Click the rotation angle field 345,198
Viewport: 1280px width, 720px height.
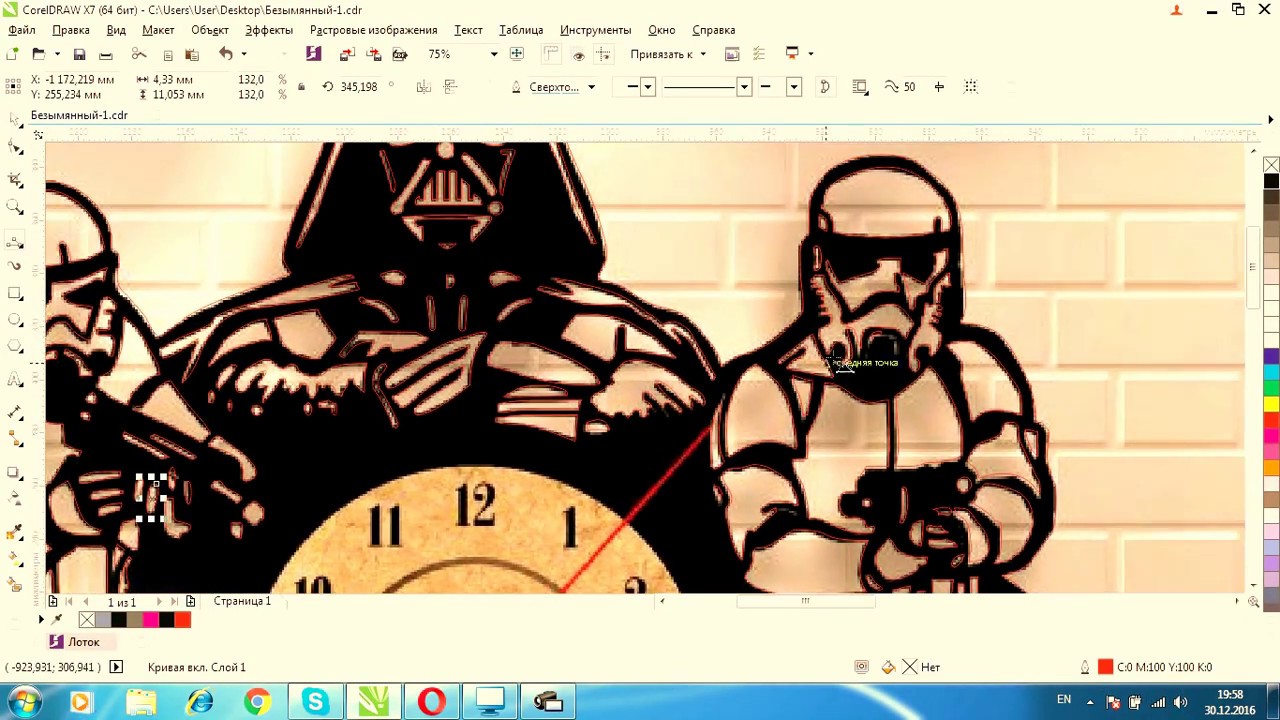(359, 87)
